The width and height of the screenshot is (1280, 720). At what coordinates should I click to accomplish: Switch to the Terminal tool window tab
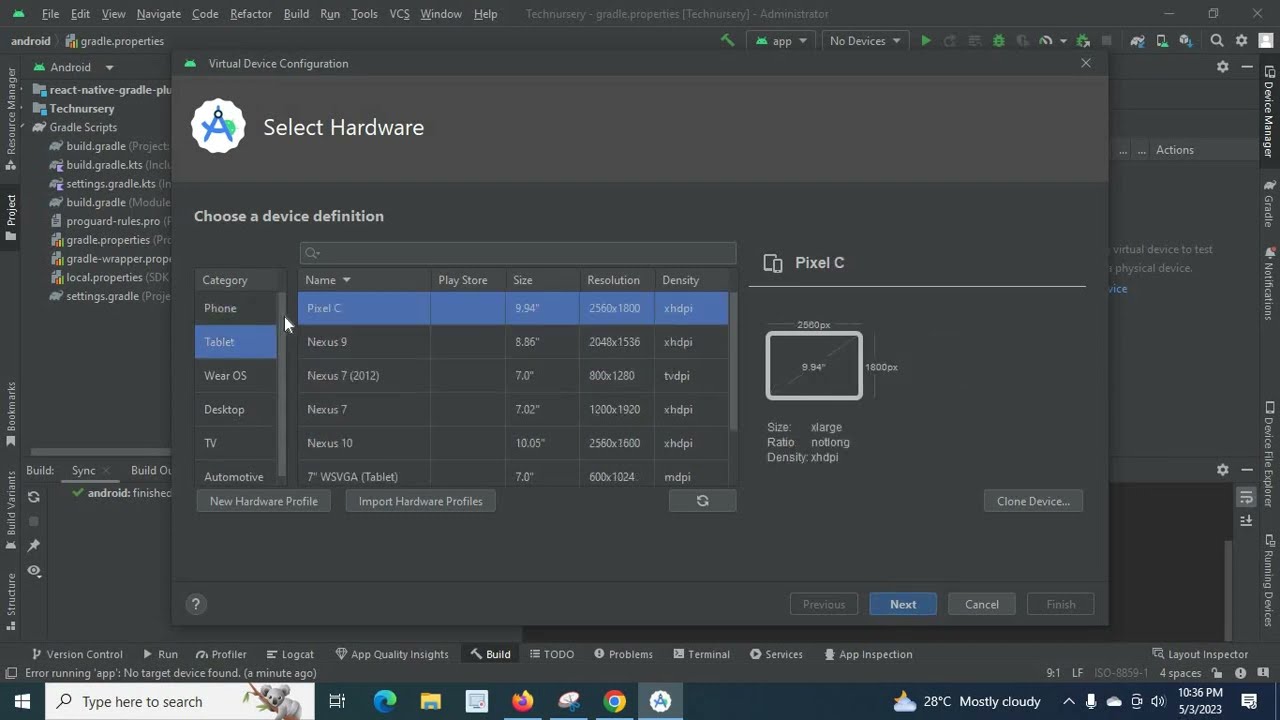click(701, 654)
